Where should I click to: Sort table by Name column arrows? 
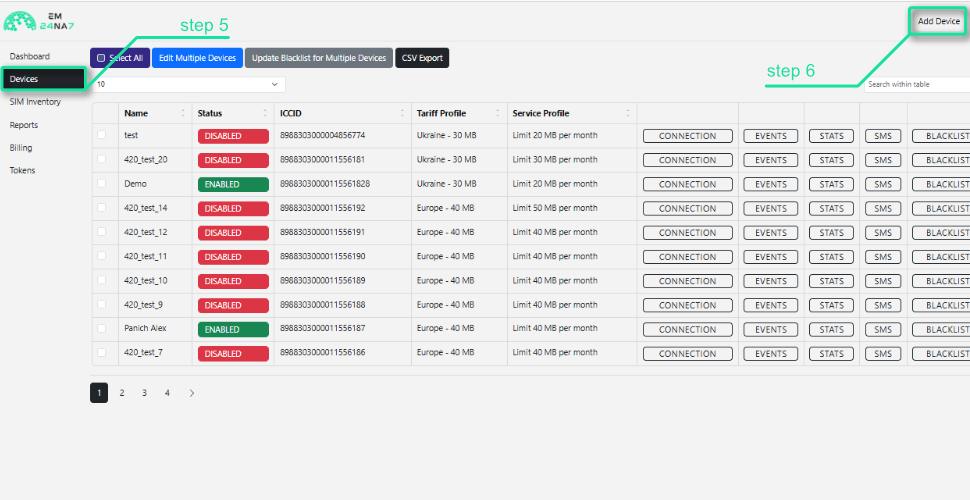point(182,113)
